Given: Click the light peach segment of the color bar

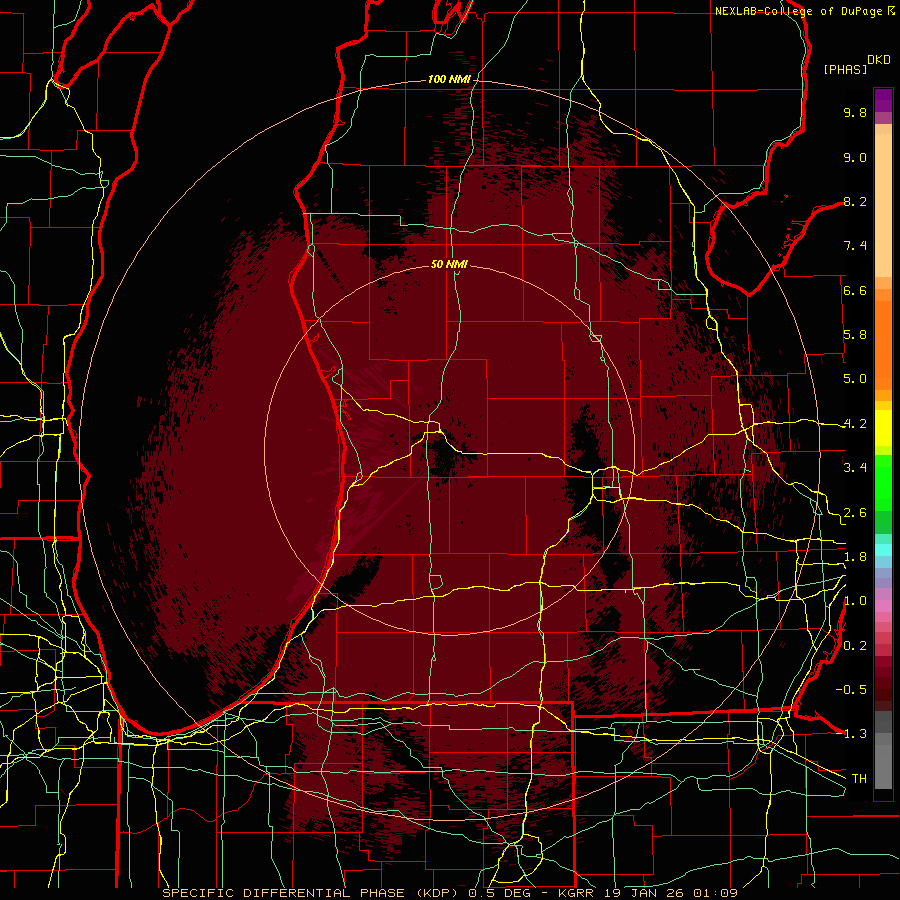Looking at the screenshot, I should coord(883,207).
